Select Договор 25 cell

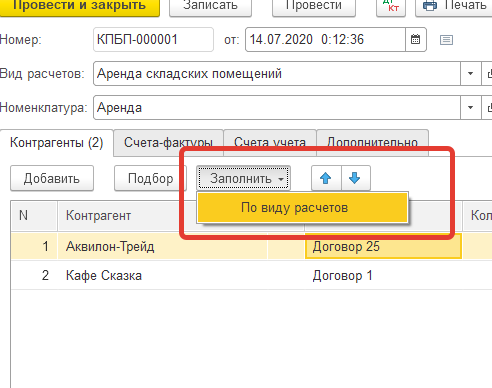pos(383,247)
